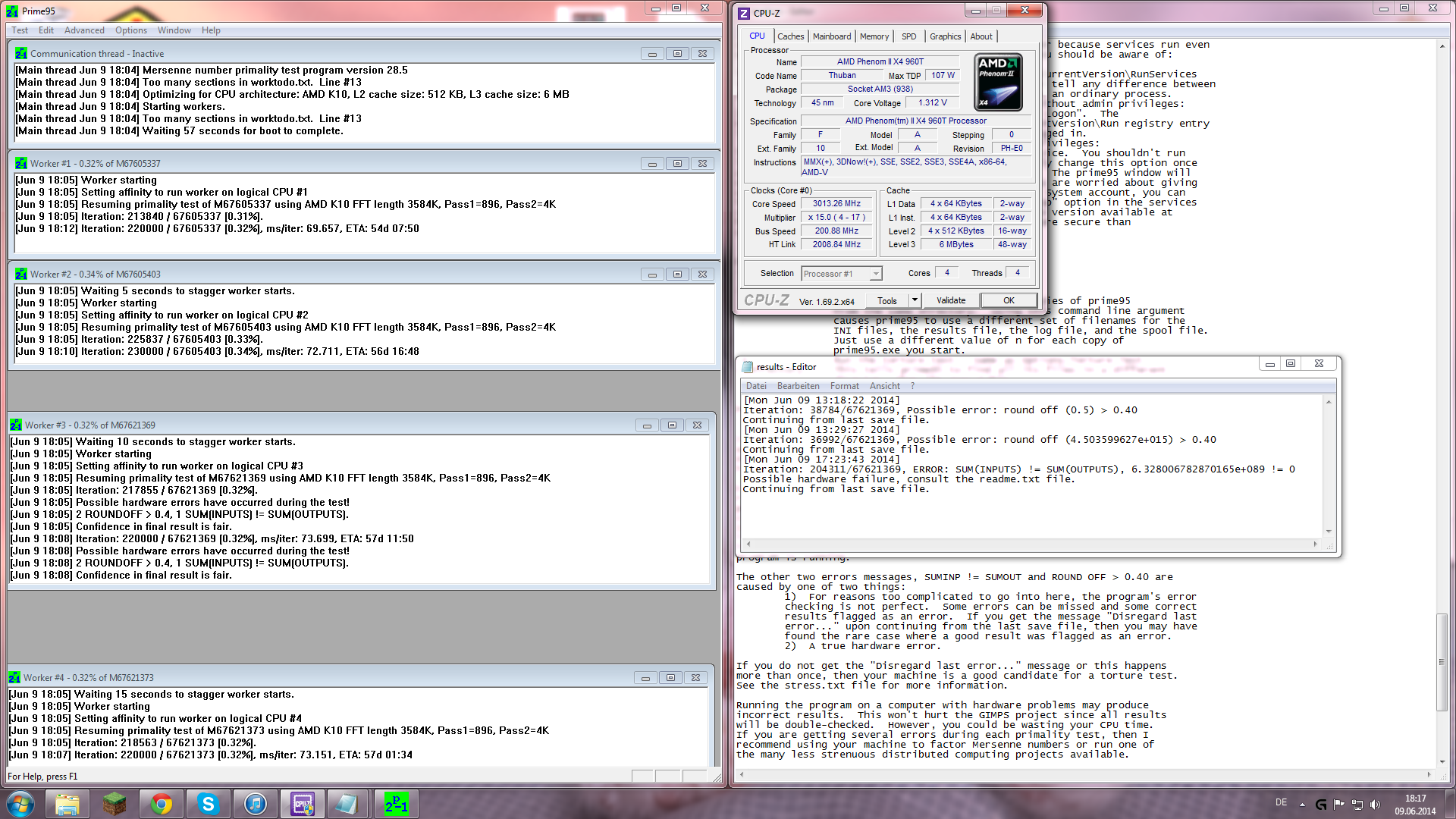
Task: Click the volume icon in system tray
Action: click(1375, 804)
